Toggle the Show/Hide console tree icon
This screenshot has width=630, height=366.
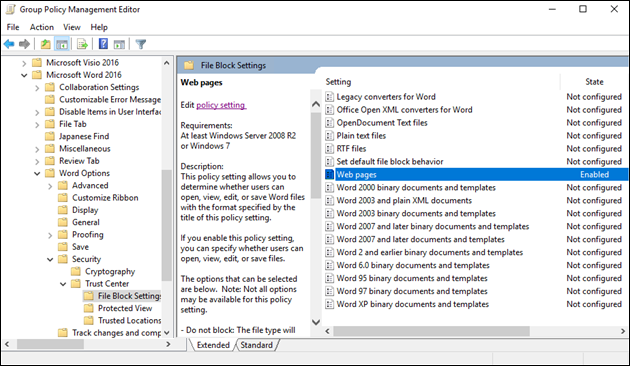[x=62, y=44]
